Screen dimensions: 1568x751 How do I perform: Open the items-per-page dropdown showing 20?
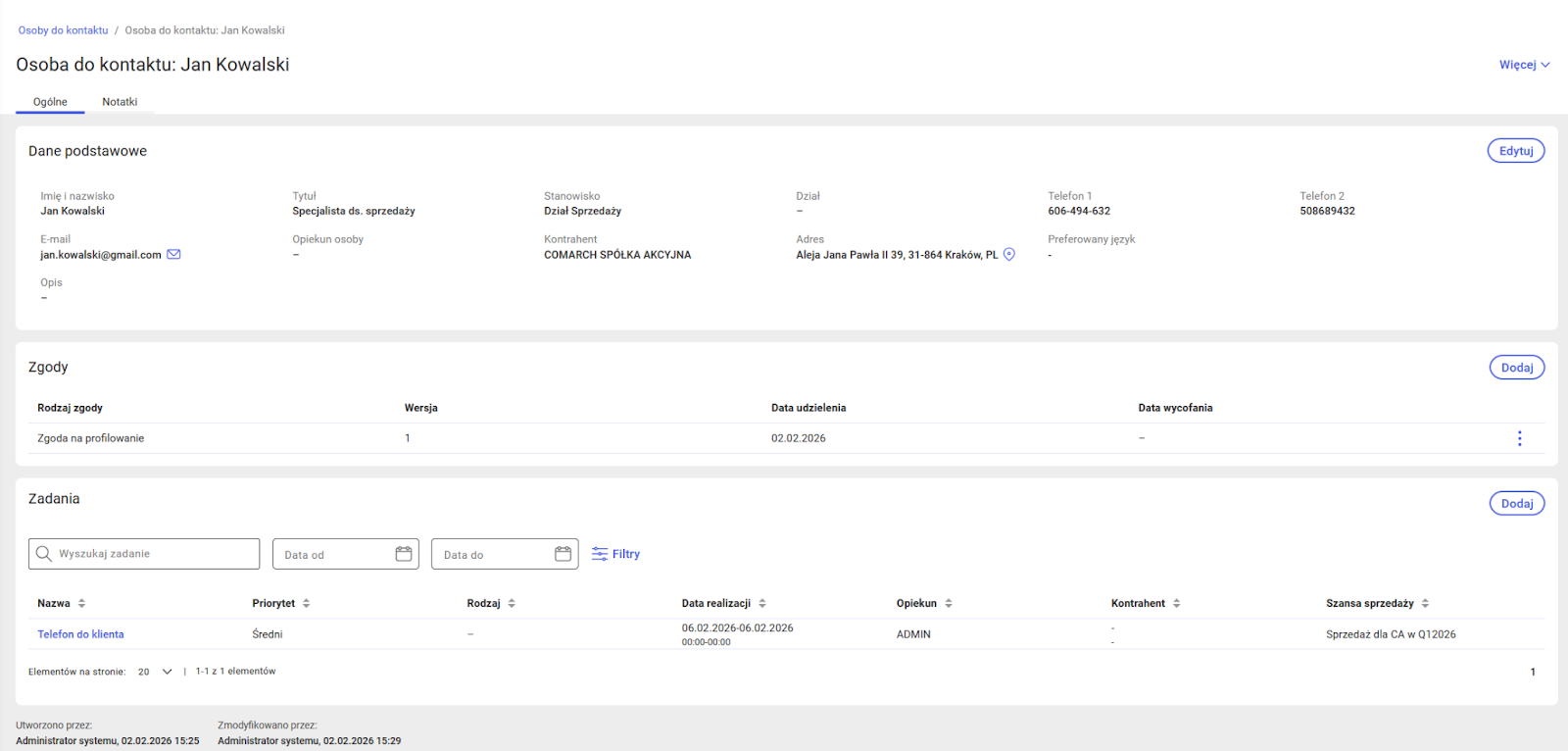tap(156, 672)
